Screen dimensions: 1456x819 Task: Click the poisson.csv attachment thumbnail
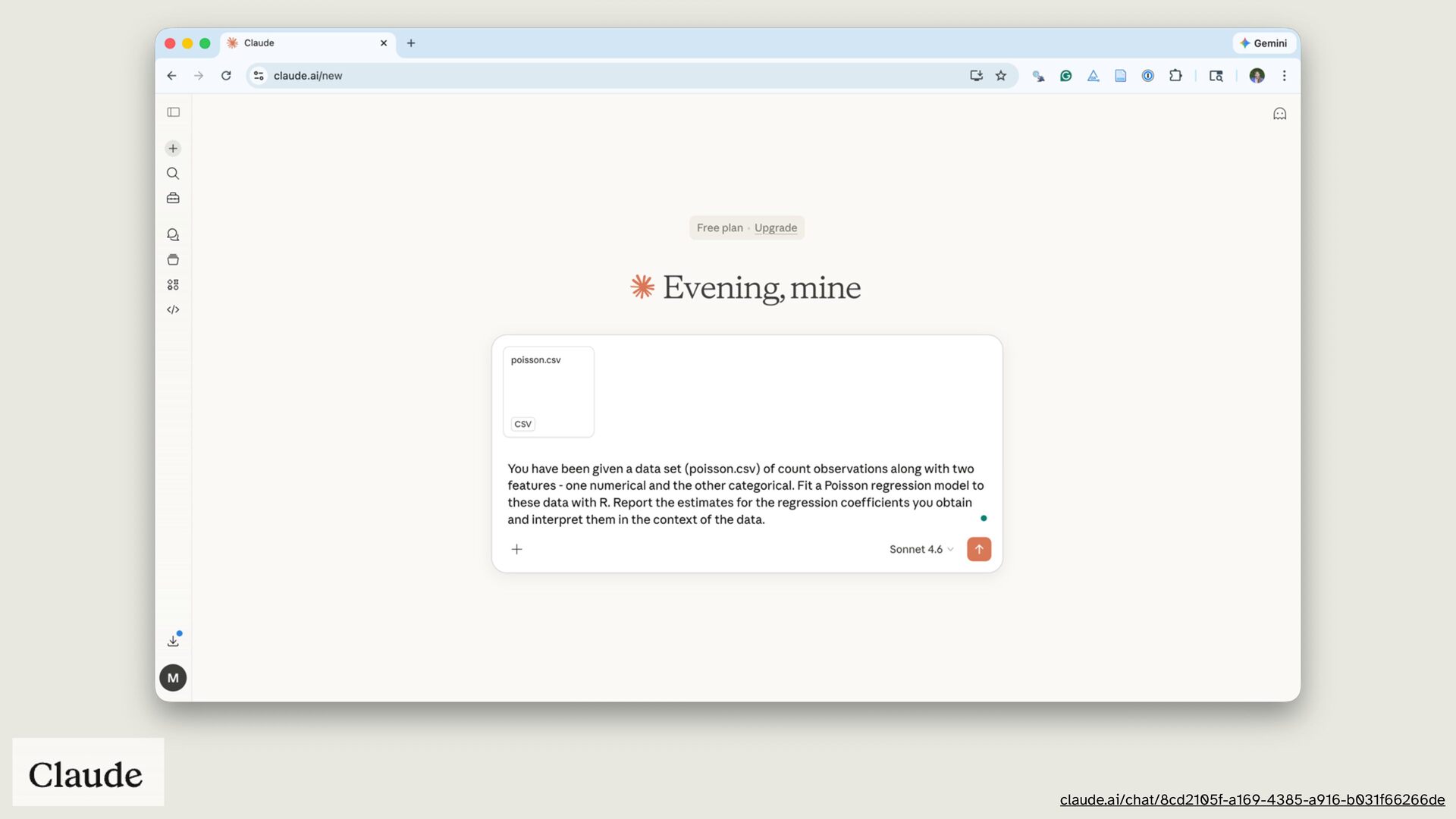pos(548,391)
